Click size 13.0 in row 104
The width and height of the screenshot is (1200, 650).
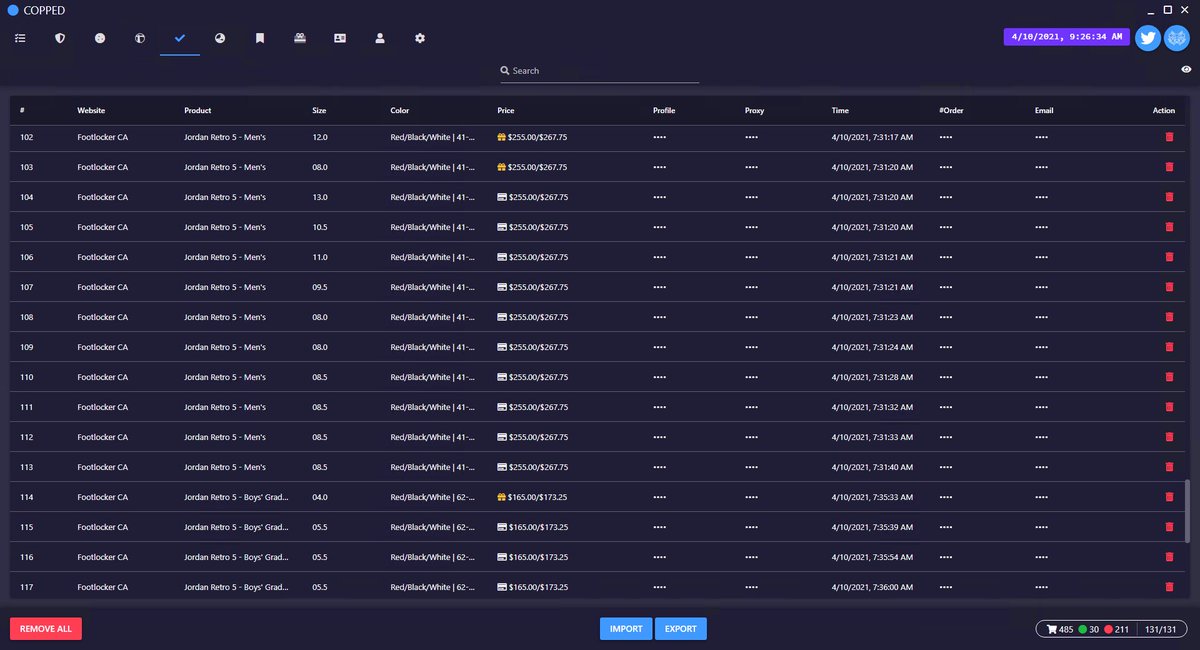coord(320,197)
